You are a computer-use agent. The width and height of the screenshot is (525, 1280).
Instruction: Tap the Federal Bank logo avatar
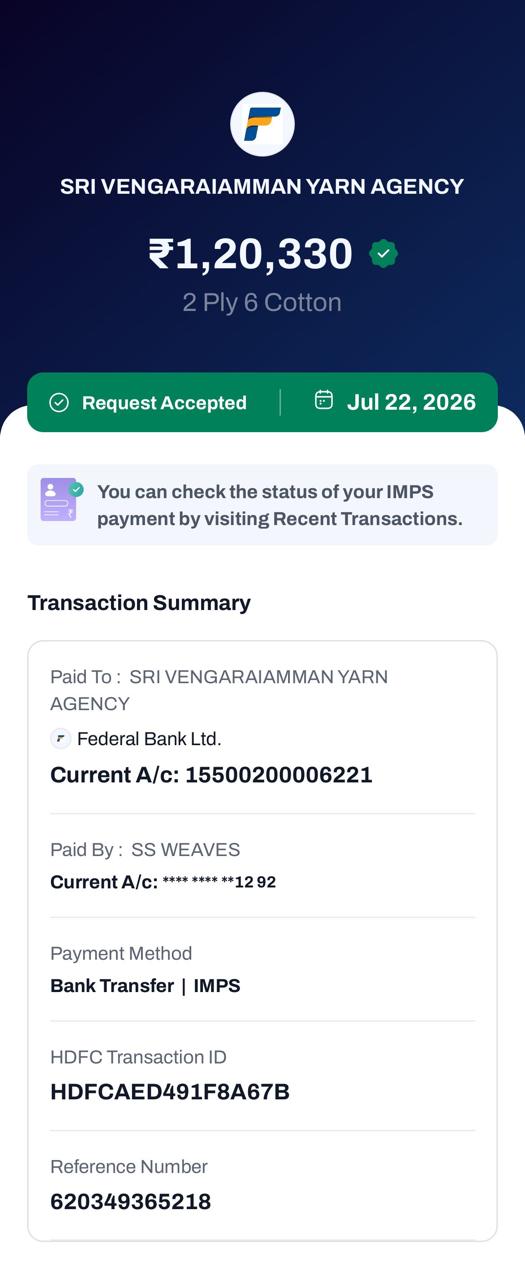tap(262, 124)
